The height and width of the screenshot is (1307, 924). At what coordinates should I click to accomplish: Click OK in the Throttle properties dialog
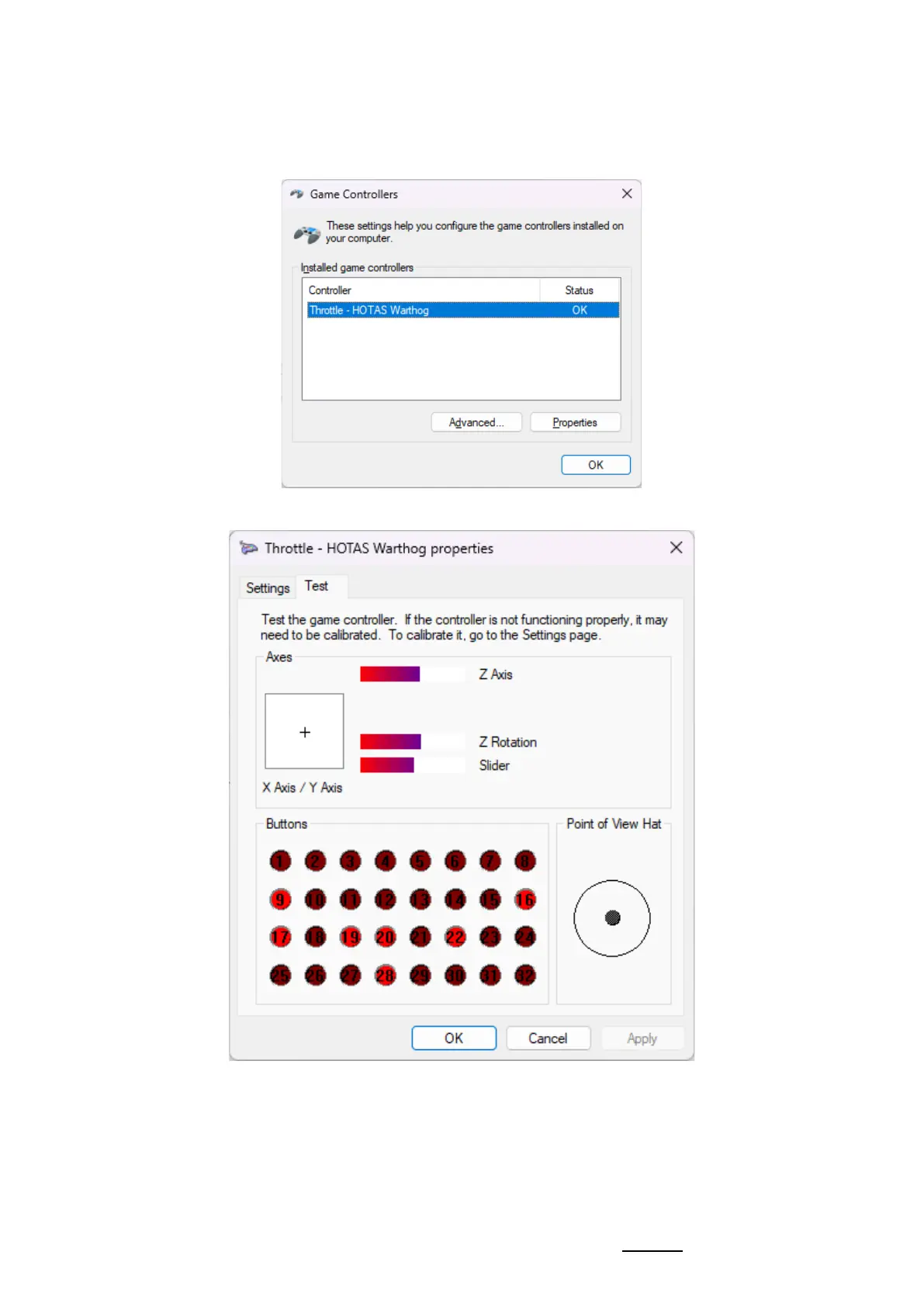tap(454, 1038)
